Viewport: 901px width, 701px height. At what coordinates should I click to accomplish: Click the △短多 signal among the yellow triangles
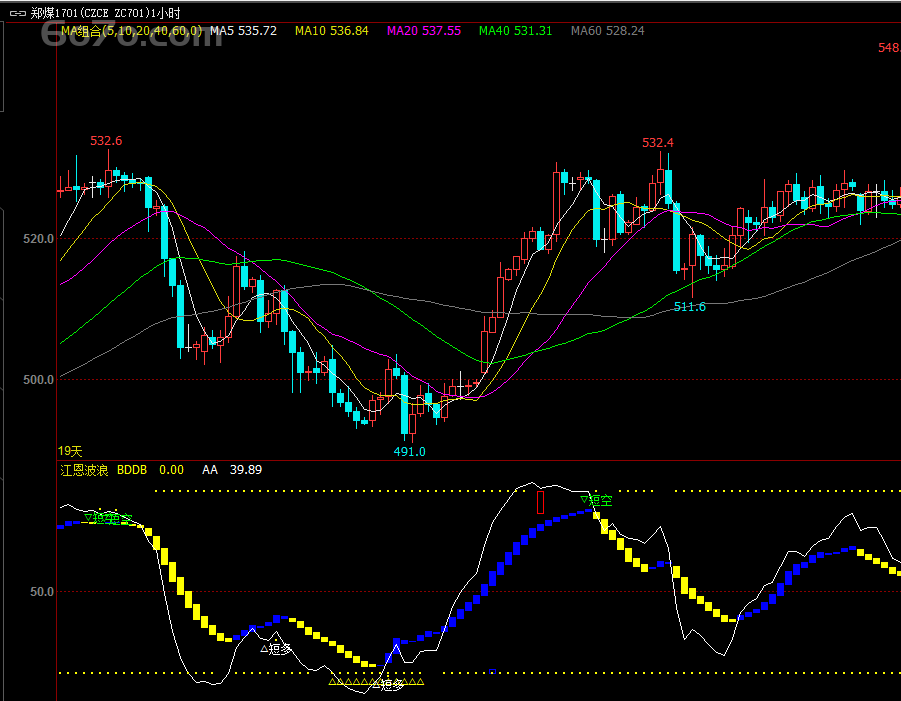(x=388, y=684)
